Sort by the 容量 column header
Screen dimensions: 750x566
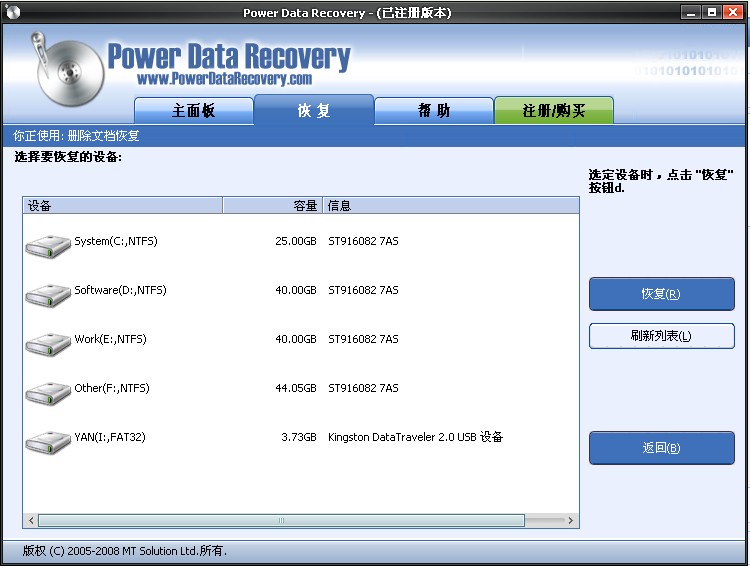[x=273, y=206]
